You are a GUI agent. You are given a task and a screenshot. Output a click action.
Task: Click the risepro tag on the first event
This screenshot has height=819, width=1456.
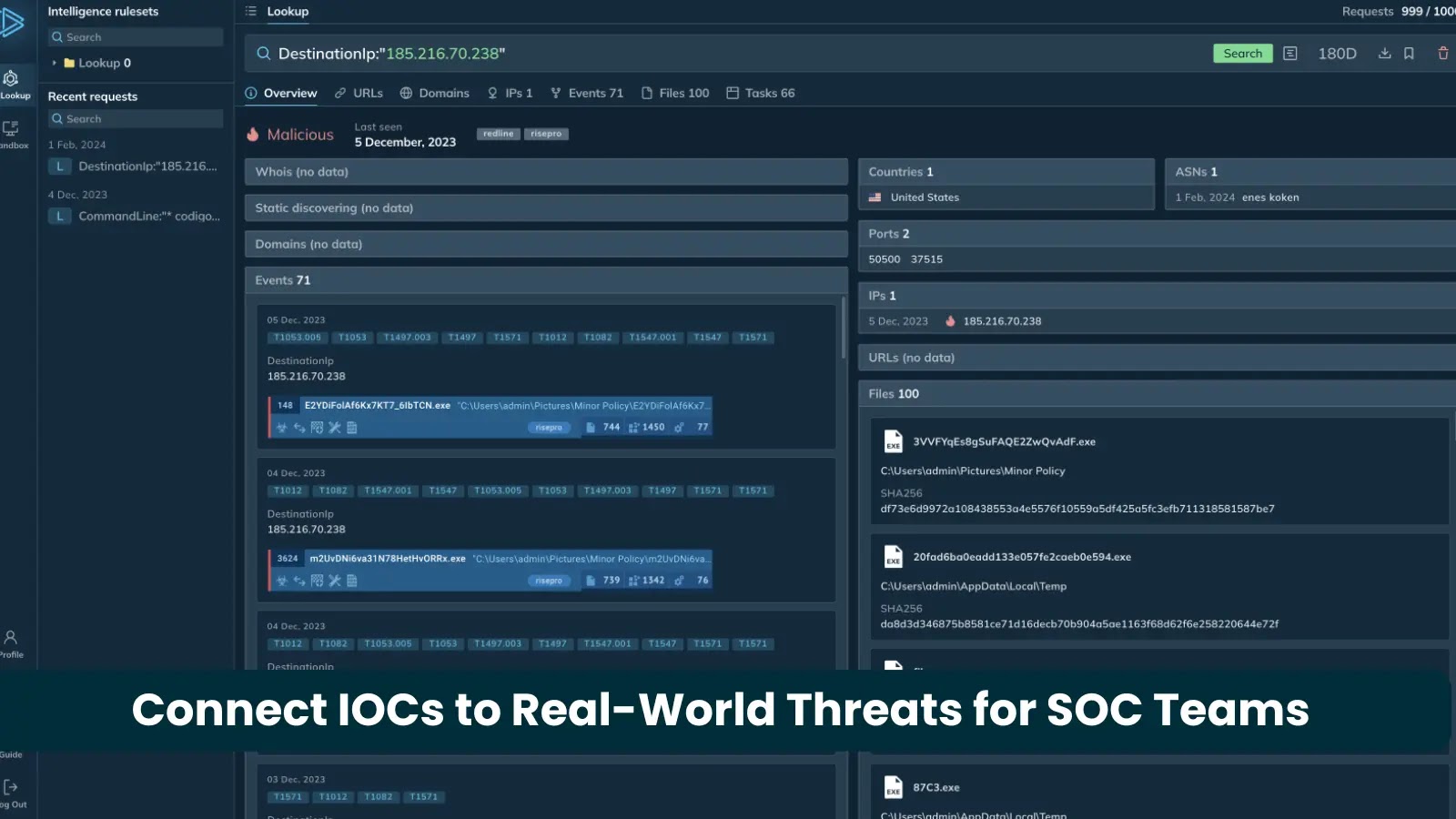550,427
